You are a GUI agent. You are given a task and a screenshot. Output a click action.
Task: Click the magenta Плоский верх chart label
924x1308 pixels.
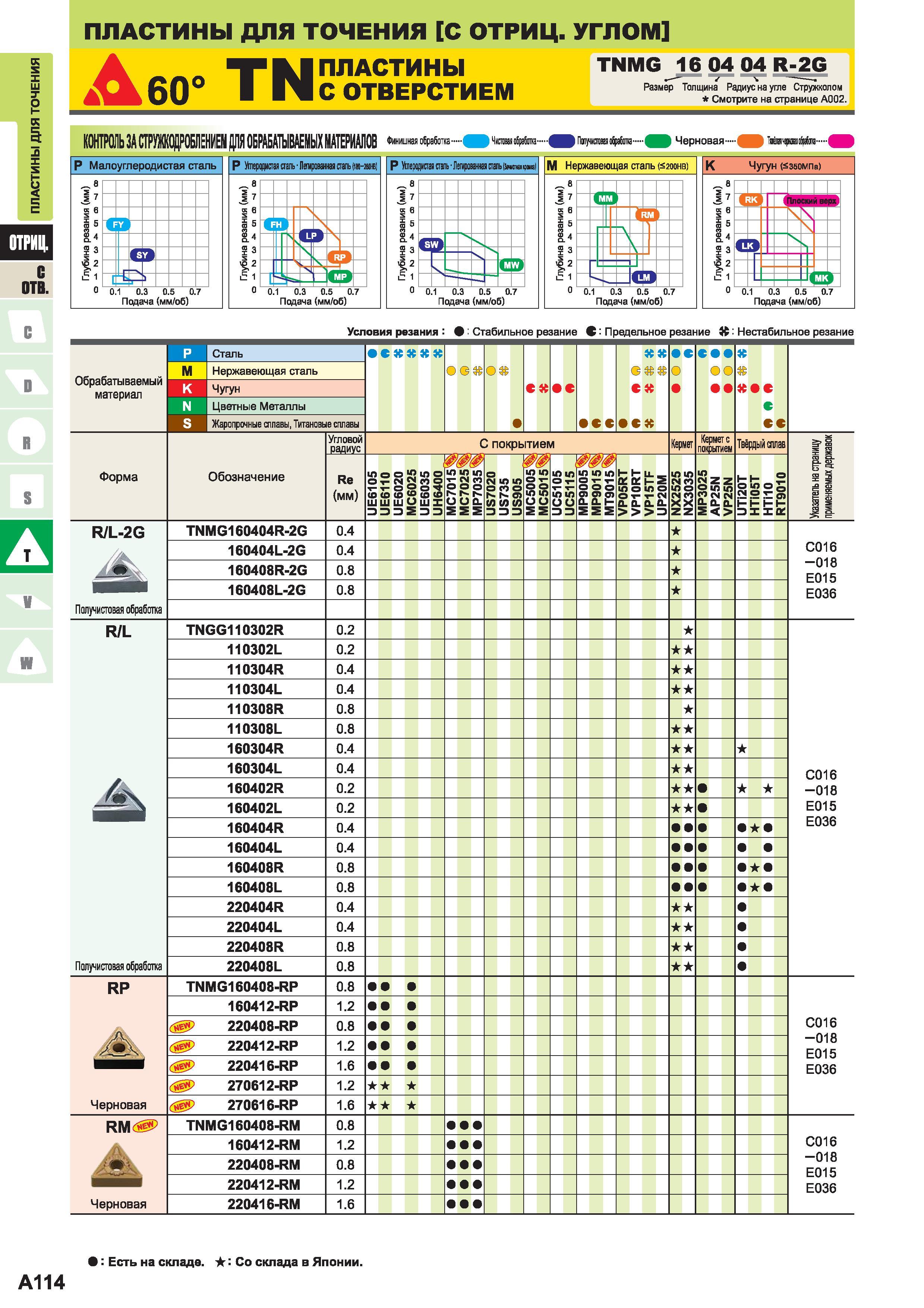pyautogui.click(x=811, y=201)
